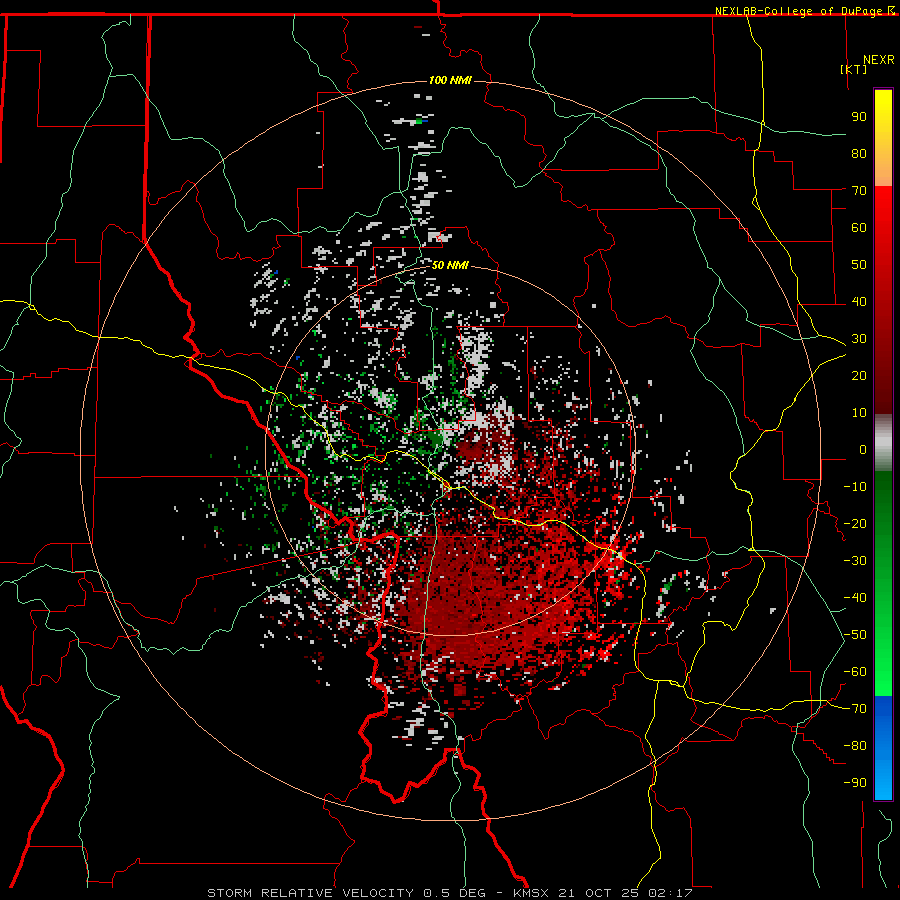Viewport: 900px width, 900px height.
Task: Click the "21 OCT 25" date in the caption
Action: [599, 893]
